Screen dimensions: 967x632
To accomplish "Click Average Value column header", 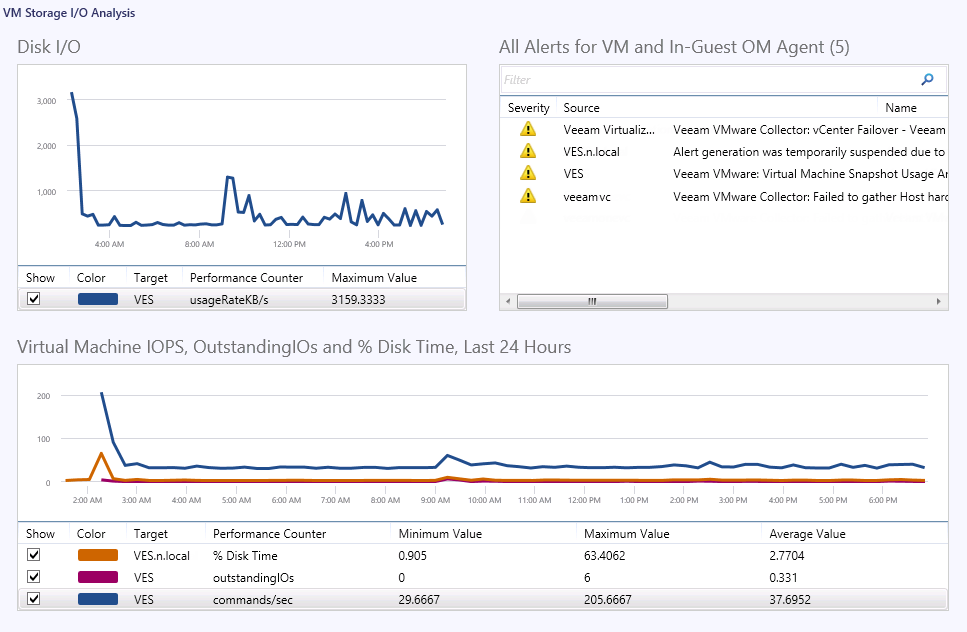I will click(807, 534).
